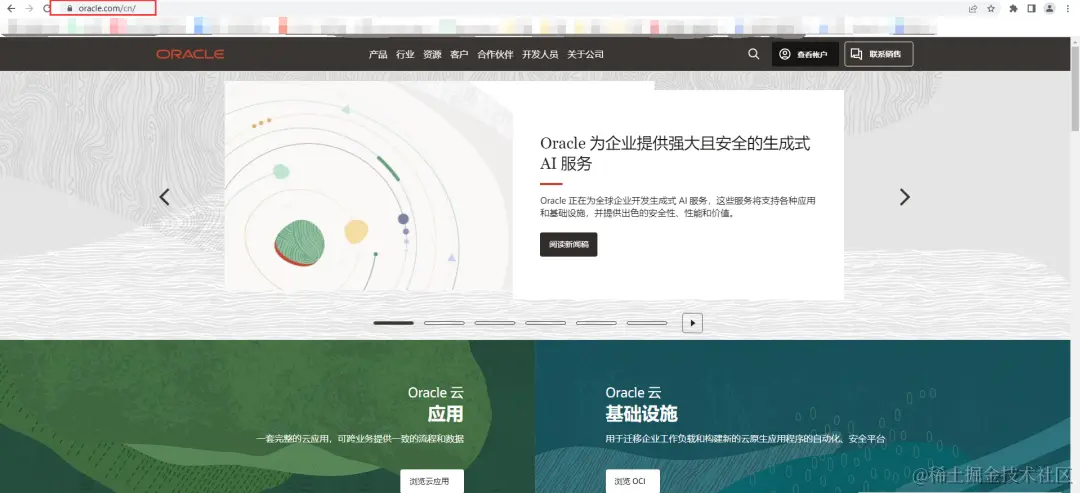This screenshot has height=493, width=1080.
Task: Click the carousel play button
Action: 692,323
